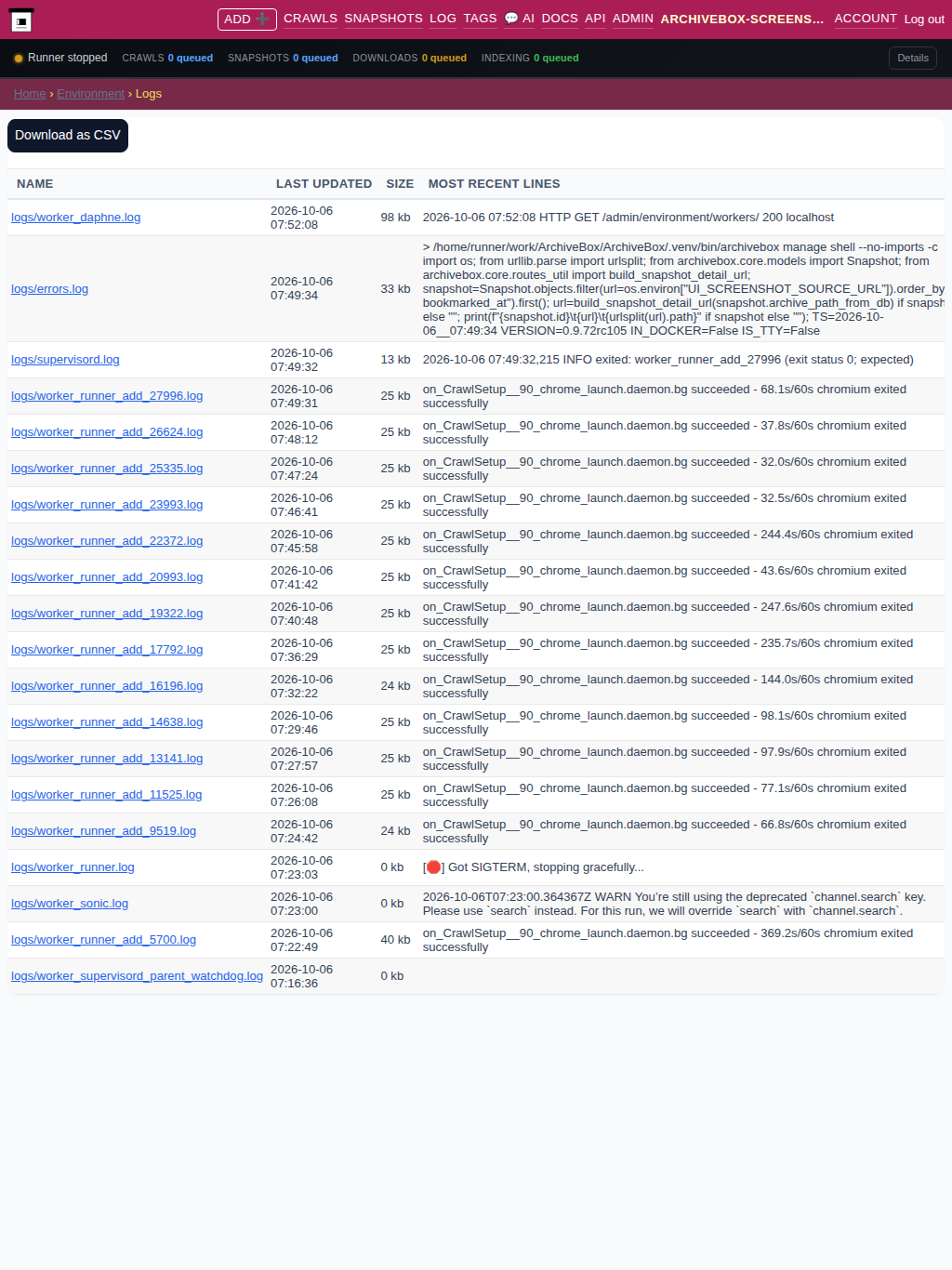This screenshot has width=952, height=1270.
Task: Open logs/worker_runner_add_23993.log
Action: point(107,505)
